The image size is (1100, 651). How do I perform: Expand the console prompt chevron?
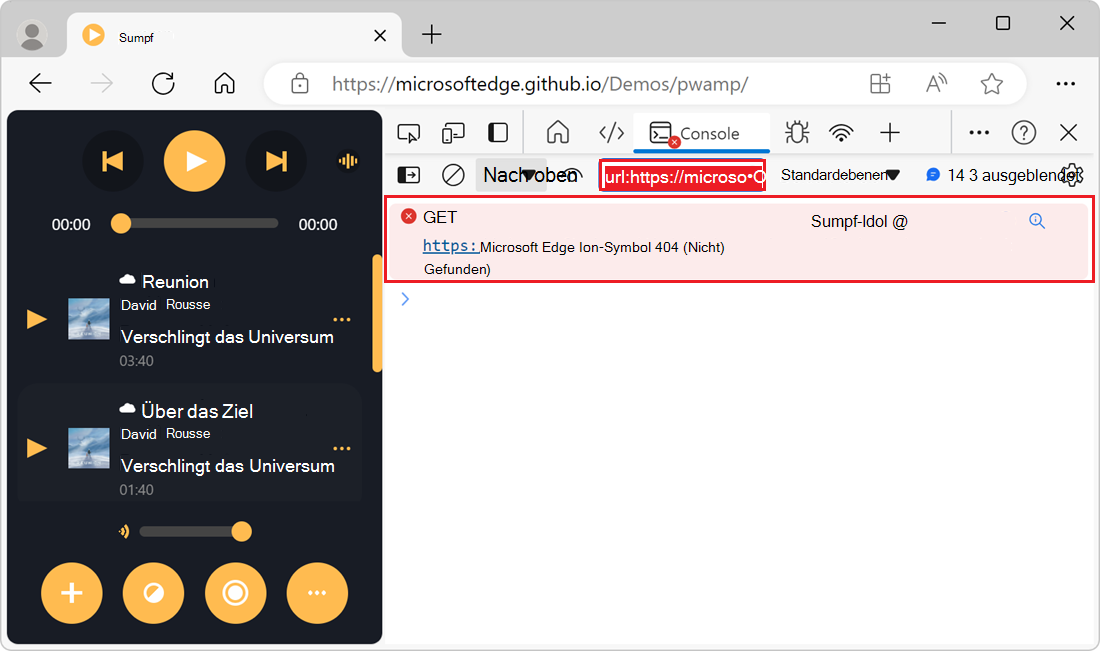[404, 298]
